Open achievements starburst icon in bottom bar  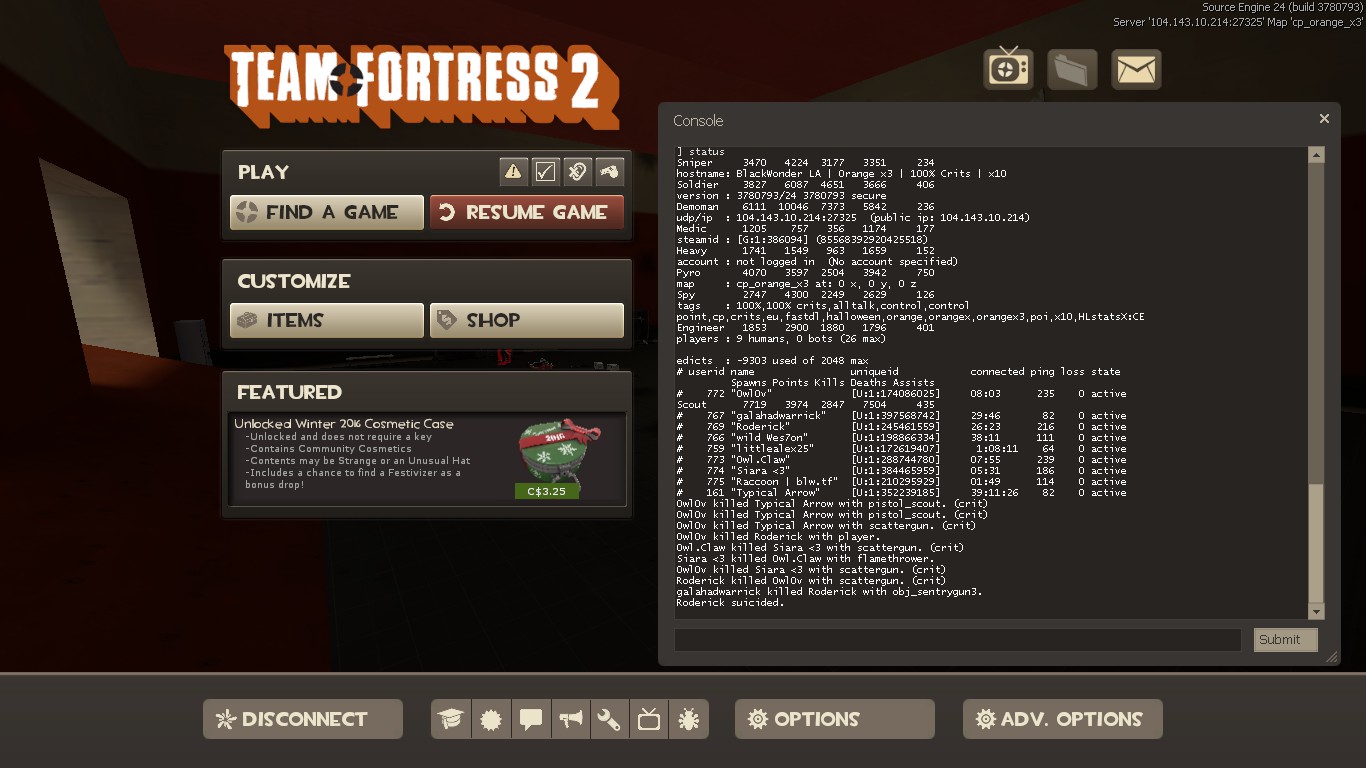[491, 719]
